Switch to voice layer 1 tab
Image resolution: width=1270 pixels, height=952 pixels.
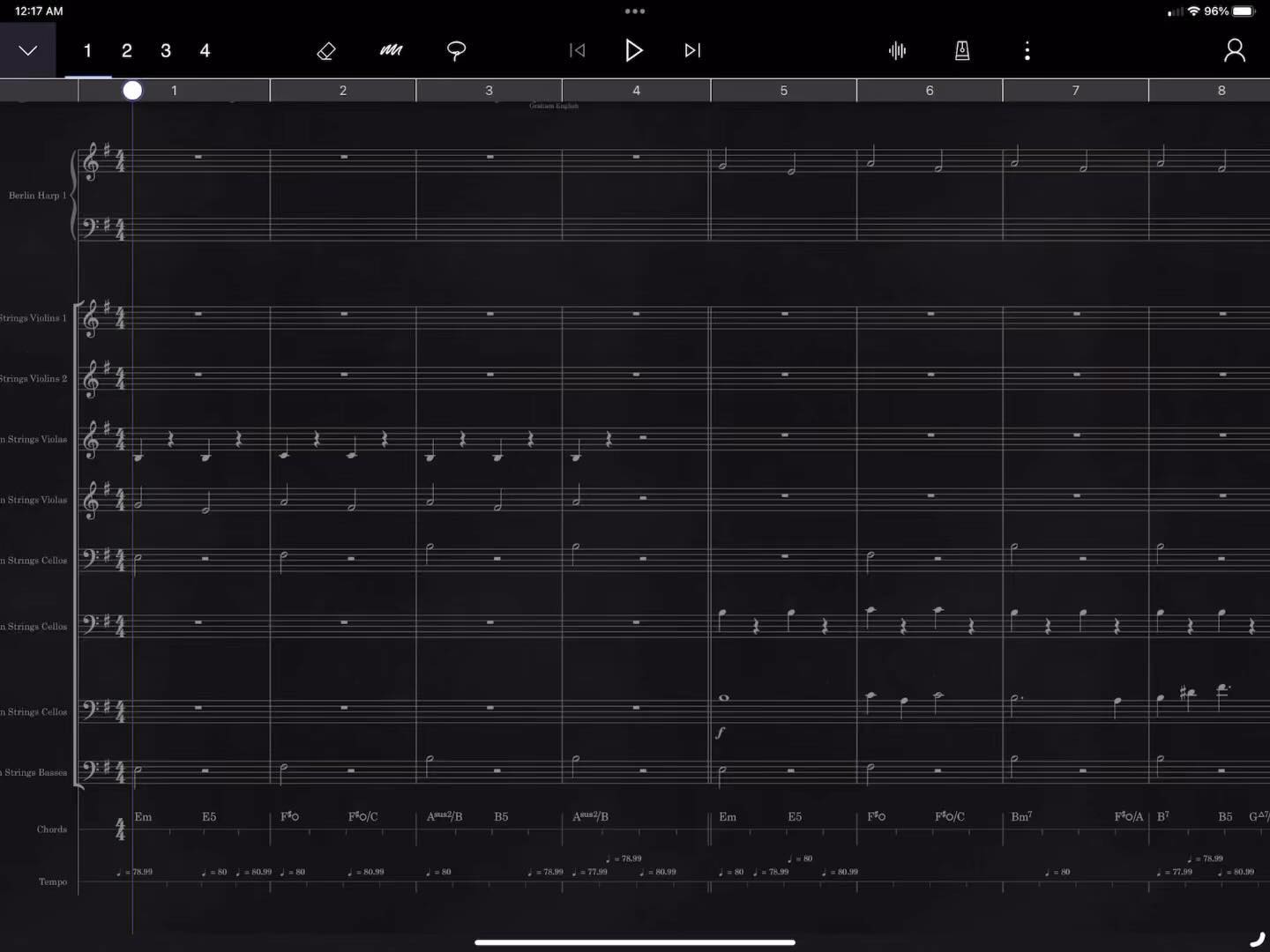coord(87,51)
